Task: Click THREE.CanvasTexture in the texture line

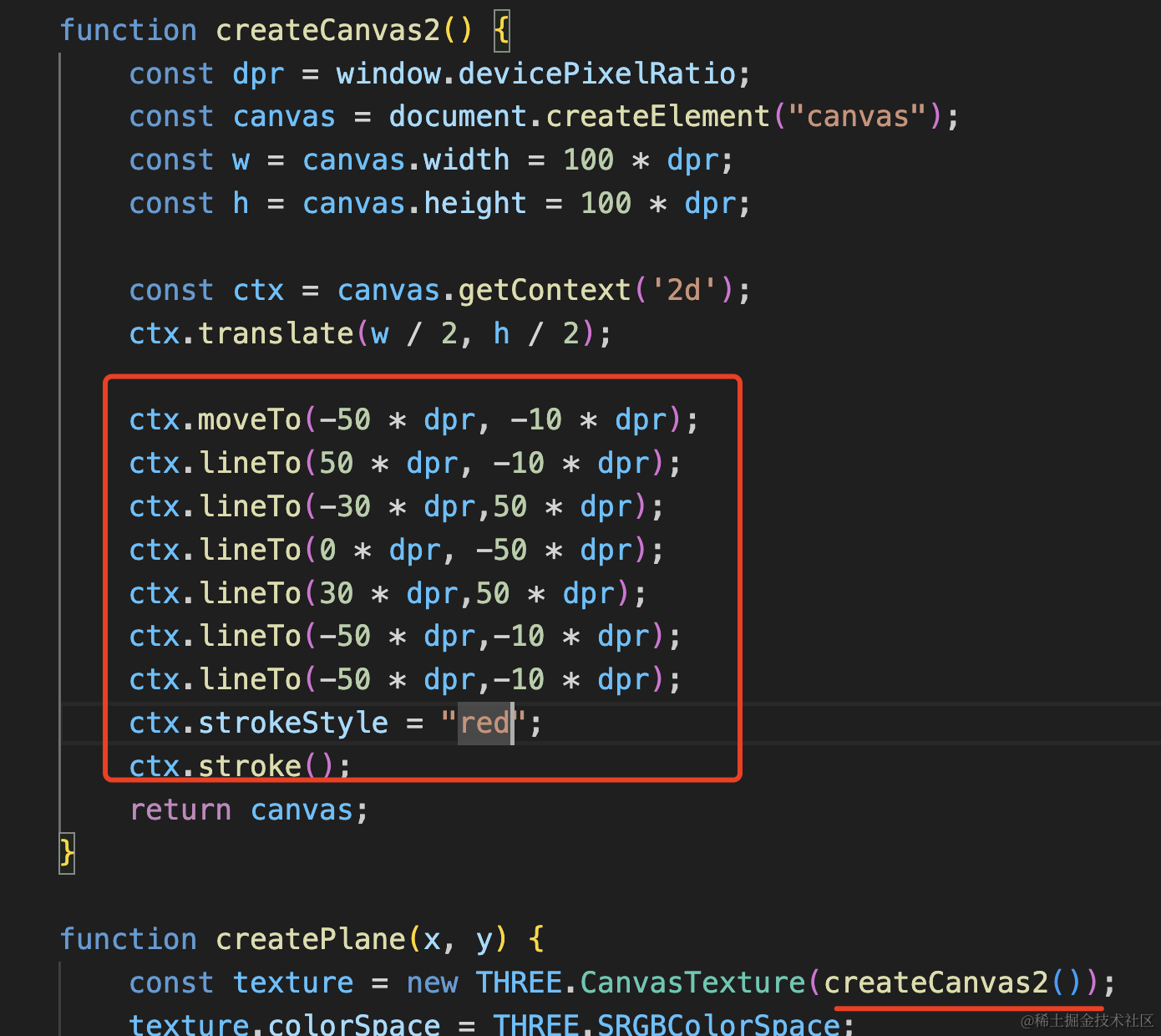Action: tap(640, 983)
